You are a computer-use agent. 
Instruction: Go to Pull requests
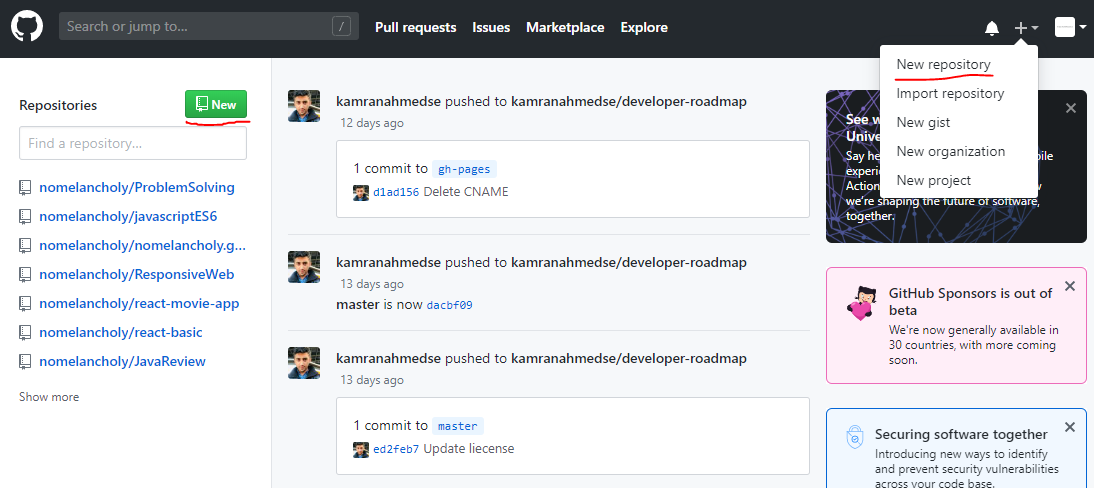pyautogui.click(x=416, y=27)
